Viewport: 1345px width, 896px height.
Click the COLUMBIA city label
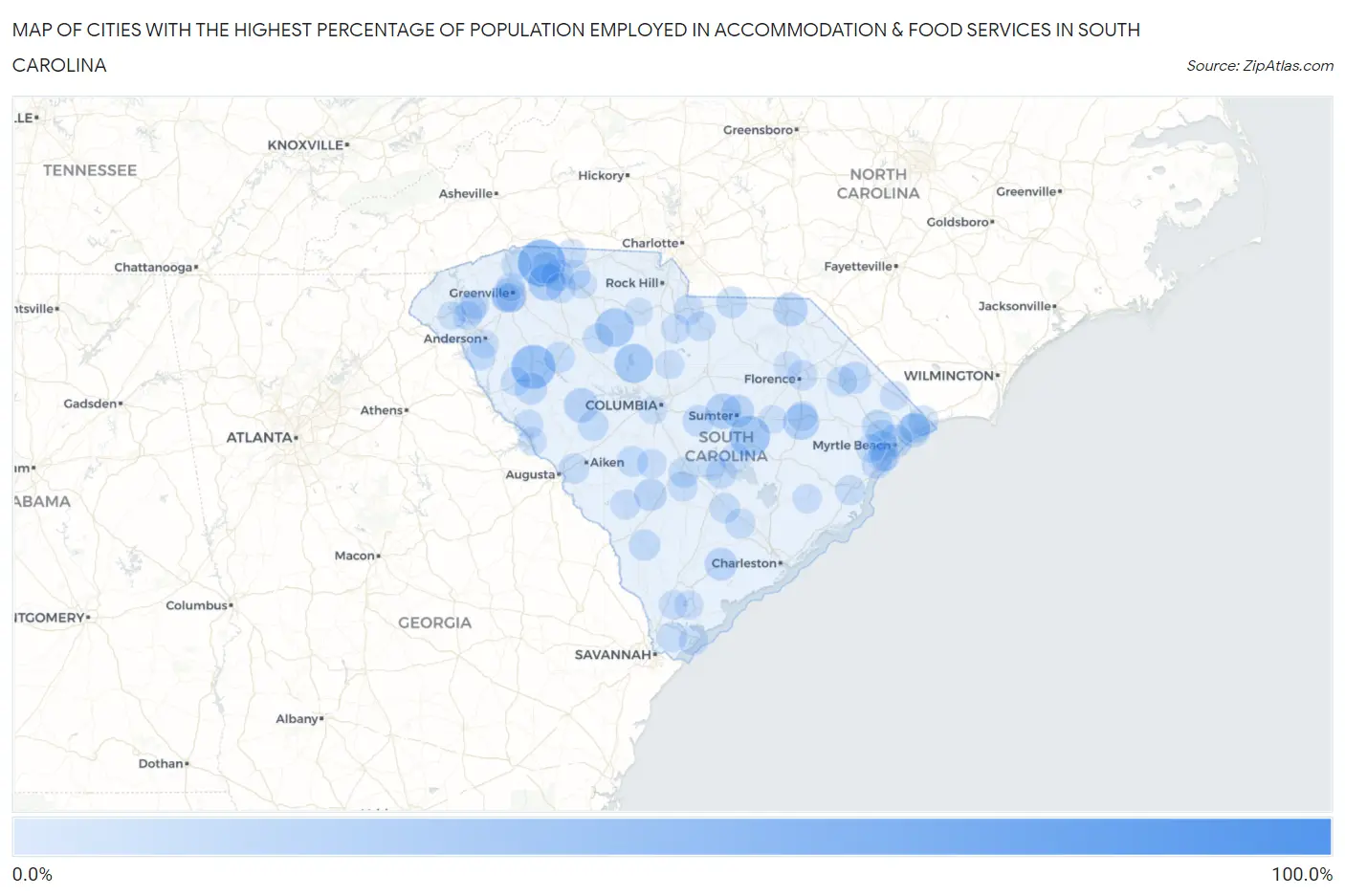[624, 405]
